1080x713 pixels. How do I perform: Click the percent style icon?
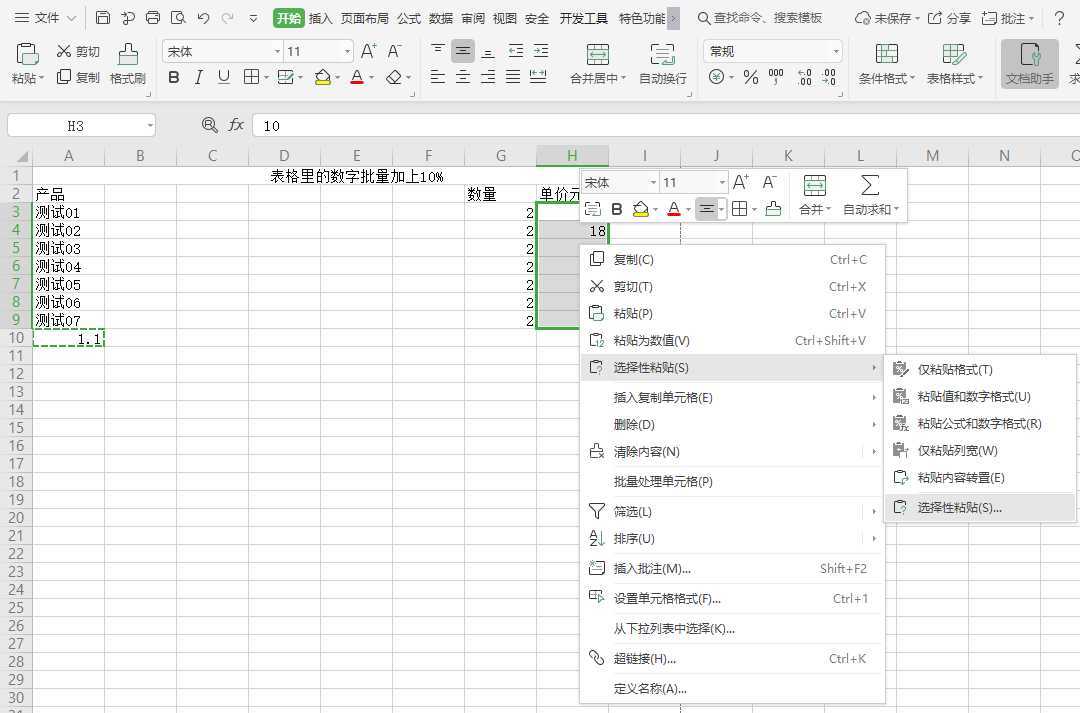[x=750, y=76]
